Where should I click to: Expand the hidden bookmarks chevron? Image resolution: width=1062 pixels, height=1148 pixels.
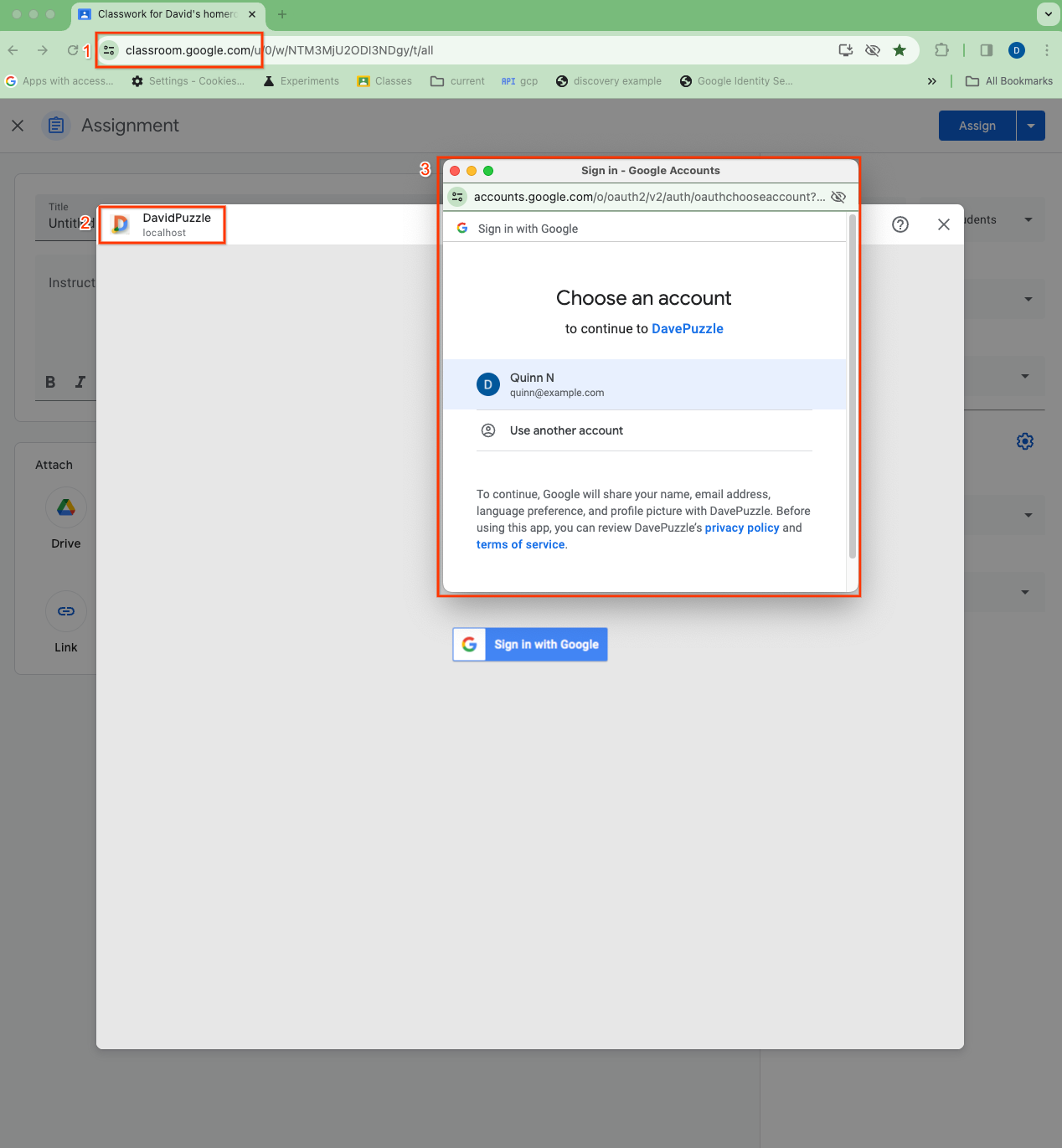(931, 80)
